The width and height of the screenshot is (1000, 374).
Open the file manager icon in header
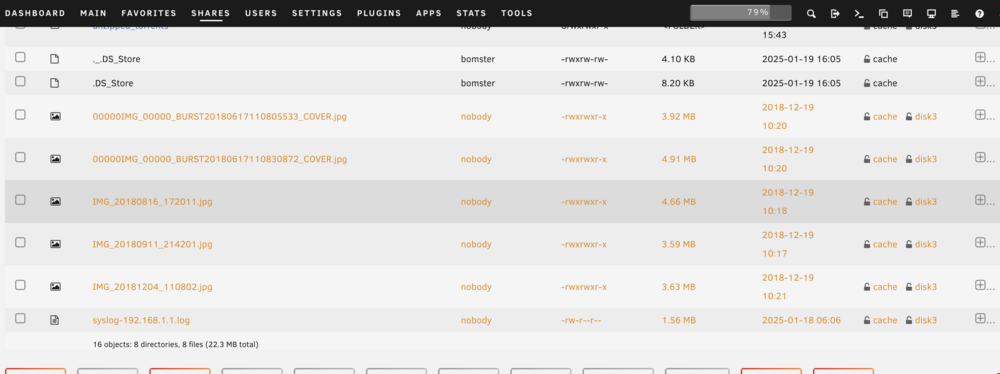tap(883, 13)
